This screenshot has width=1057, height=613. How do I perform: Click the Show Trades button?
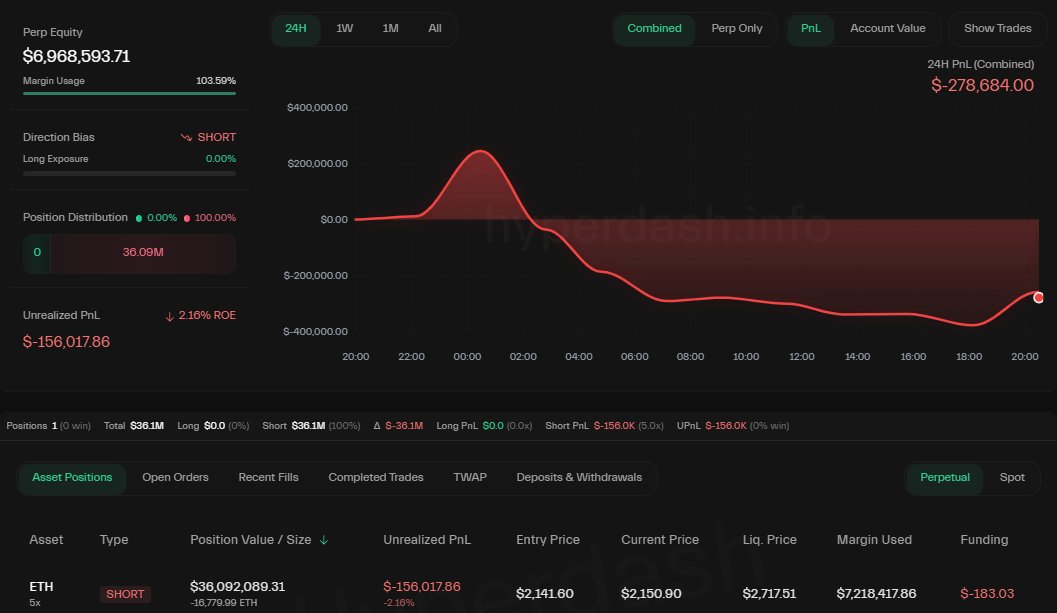point(997,28)
